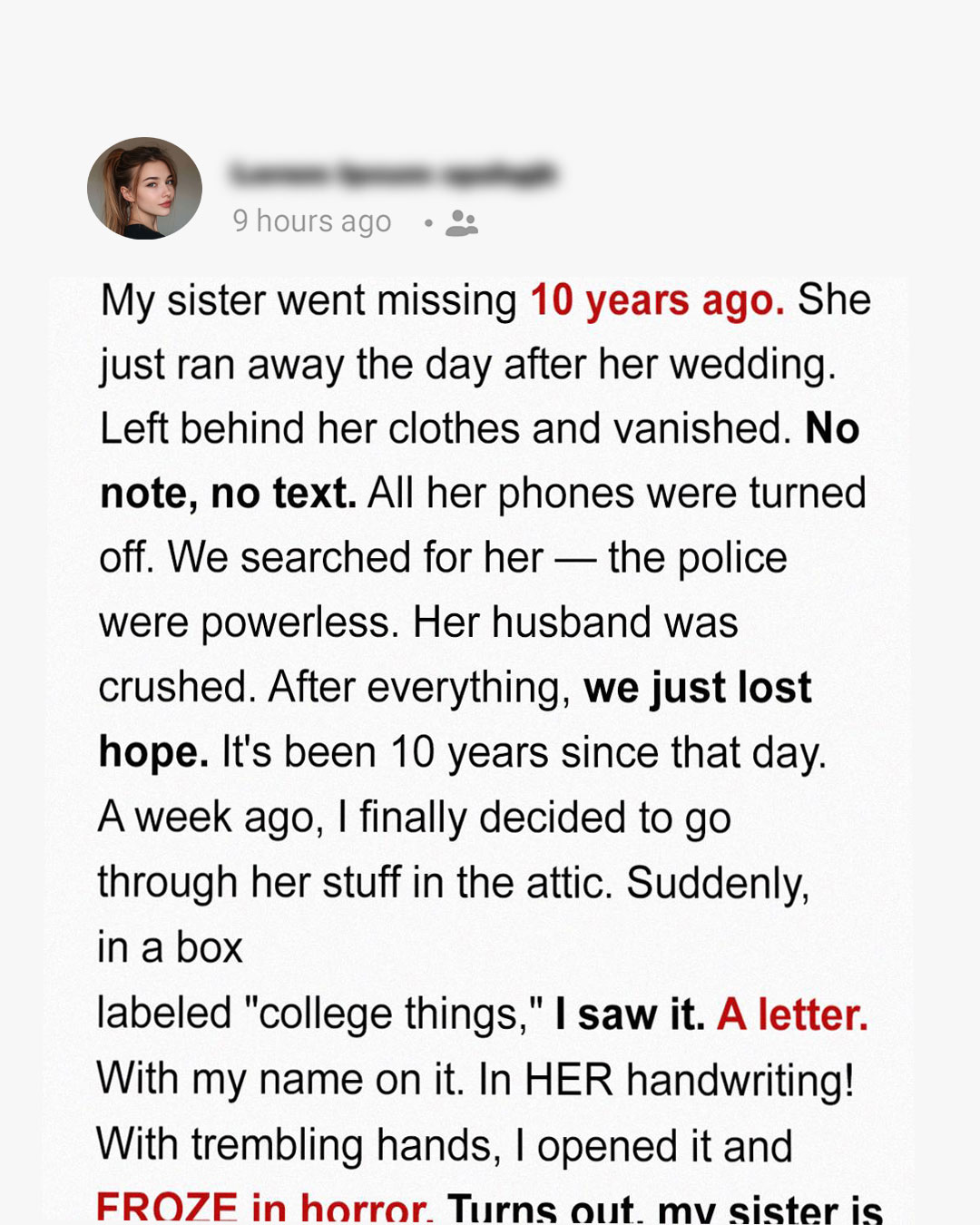Click the red "10 years ago." text
980x1225 pixels.
tap(657, 301)
